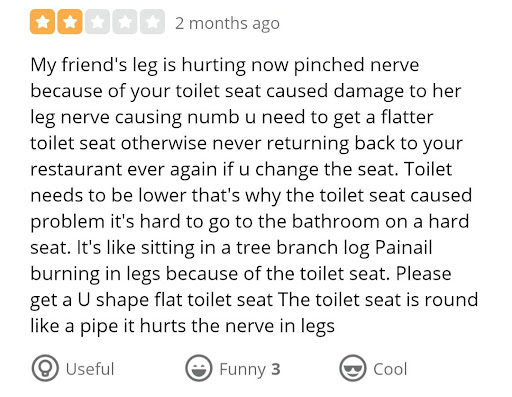Click the Cool sunglasses face icon
The image size is (512, 397).
(x=353, y=368)
